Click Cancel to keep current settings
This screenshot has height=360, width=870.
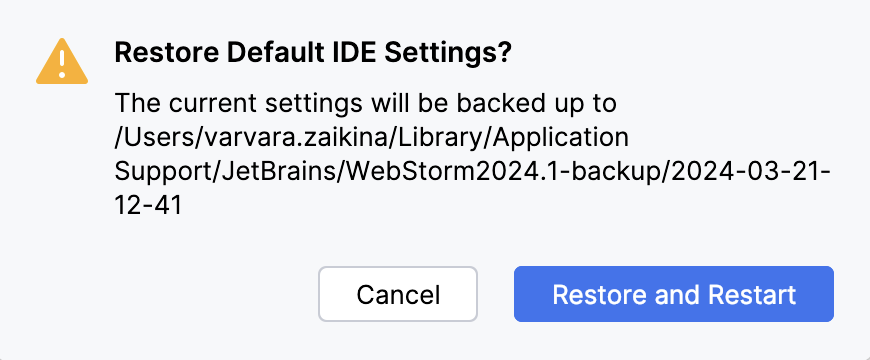[x=398, y=294]
